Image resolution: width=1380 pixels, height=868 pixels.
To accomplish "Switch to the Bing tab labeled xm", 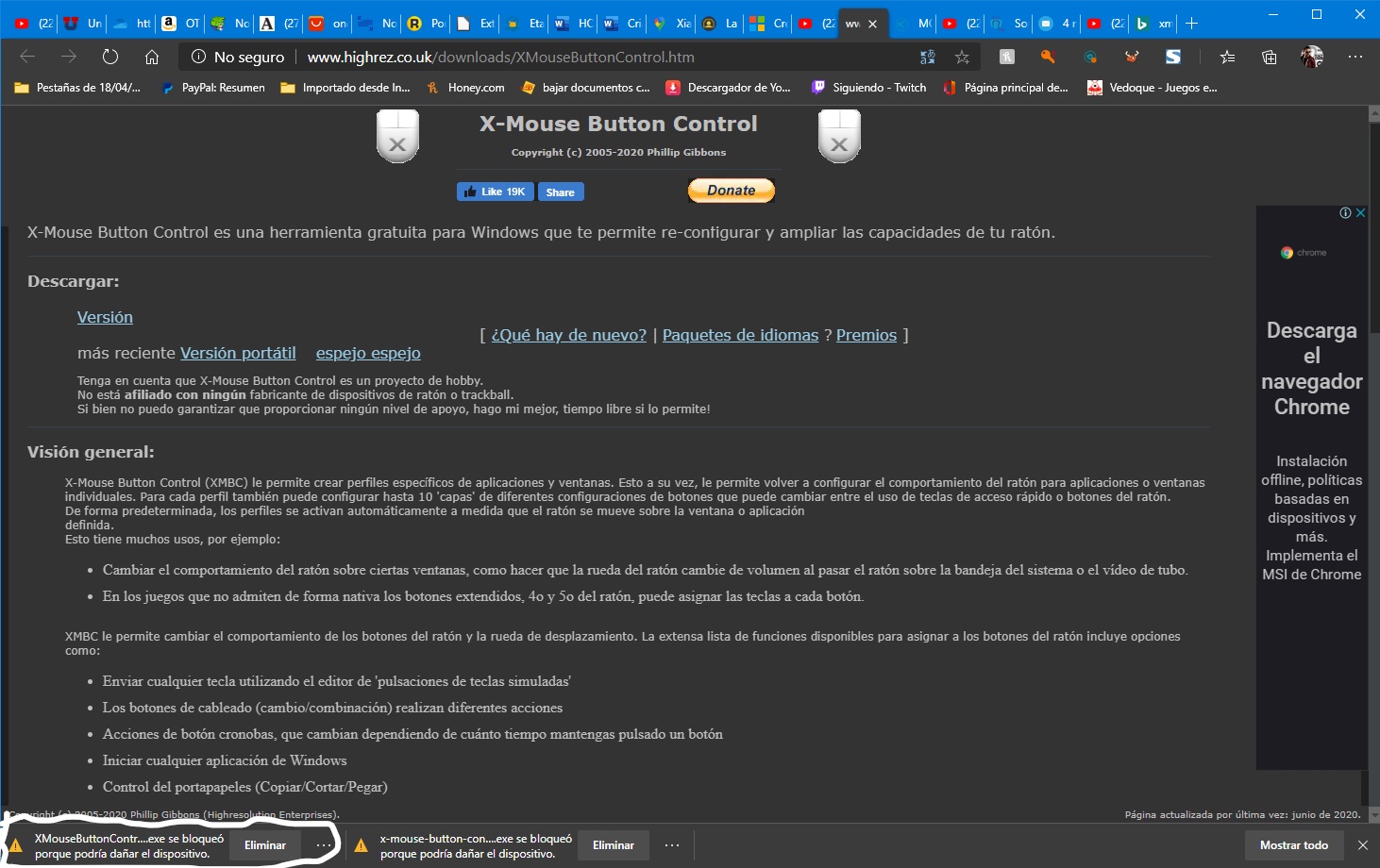I will [1154, 24].
